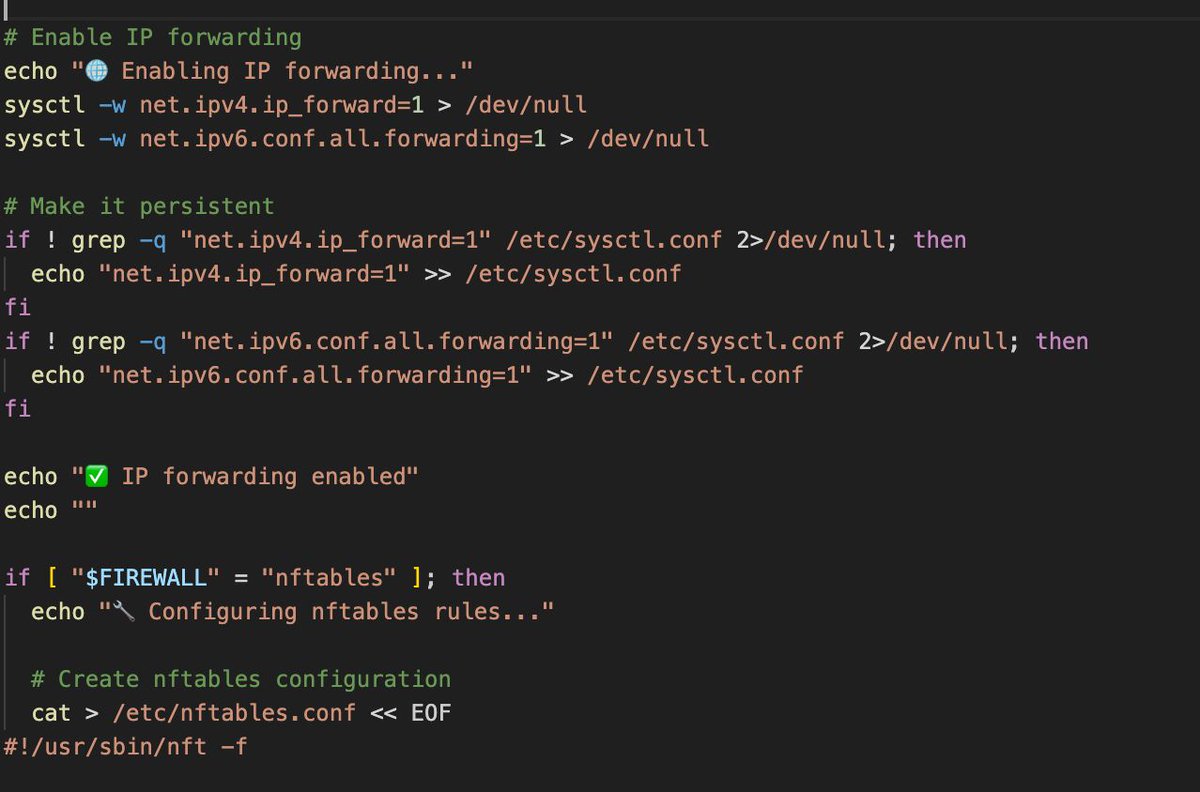
Task: Click the comment "# Make it persistent"
Action: pos(139,206)
